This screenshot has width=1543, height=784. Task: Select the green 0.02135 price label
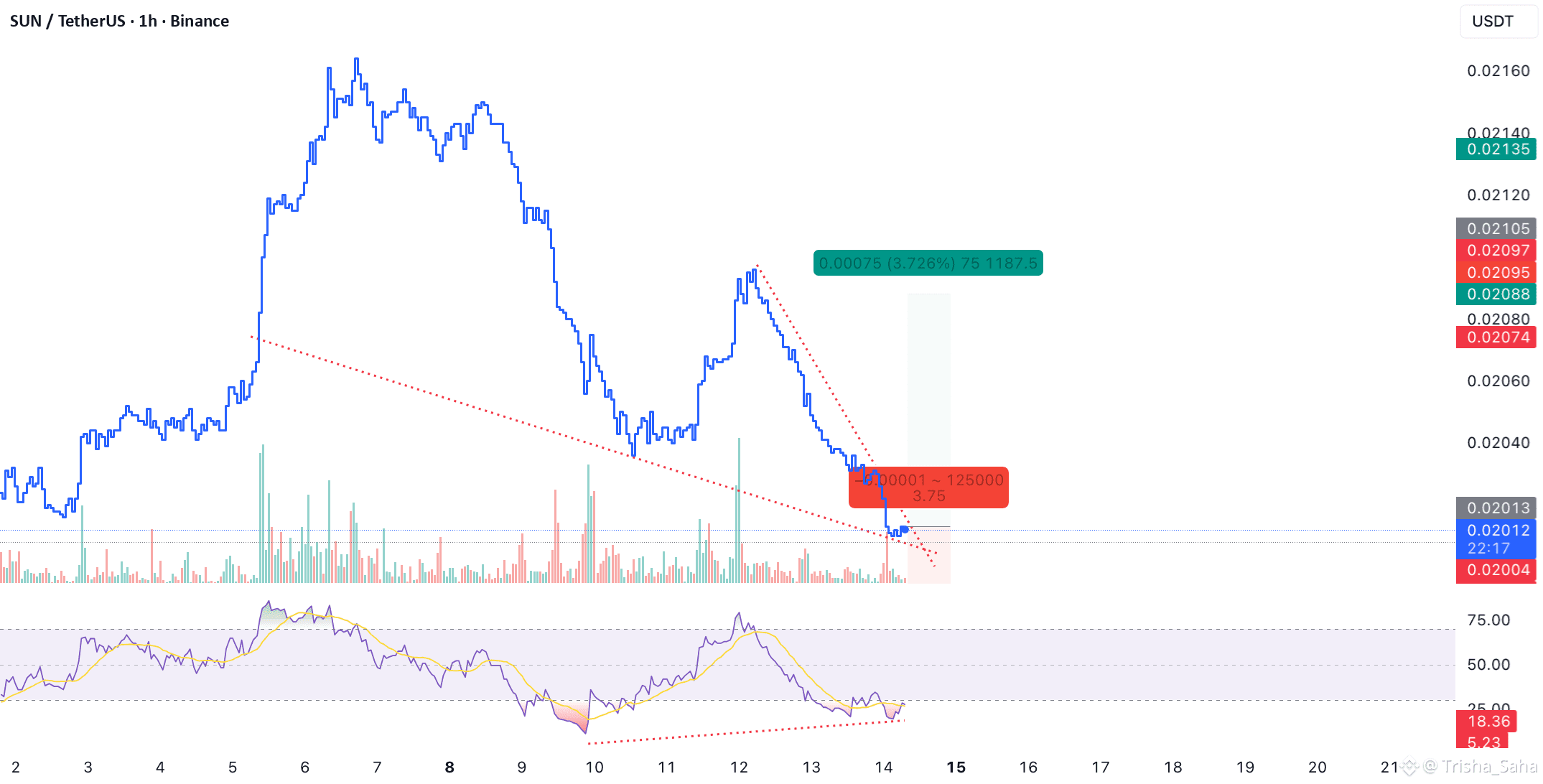tap(1496, 149)
